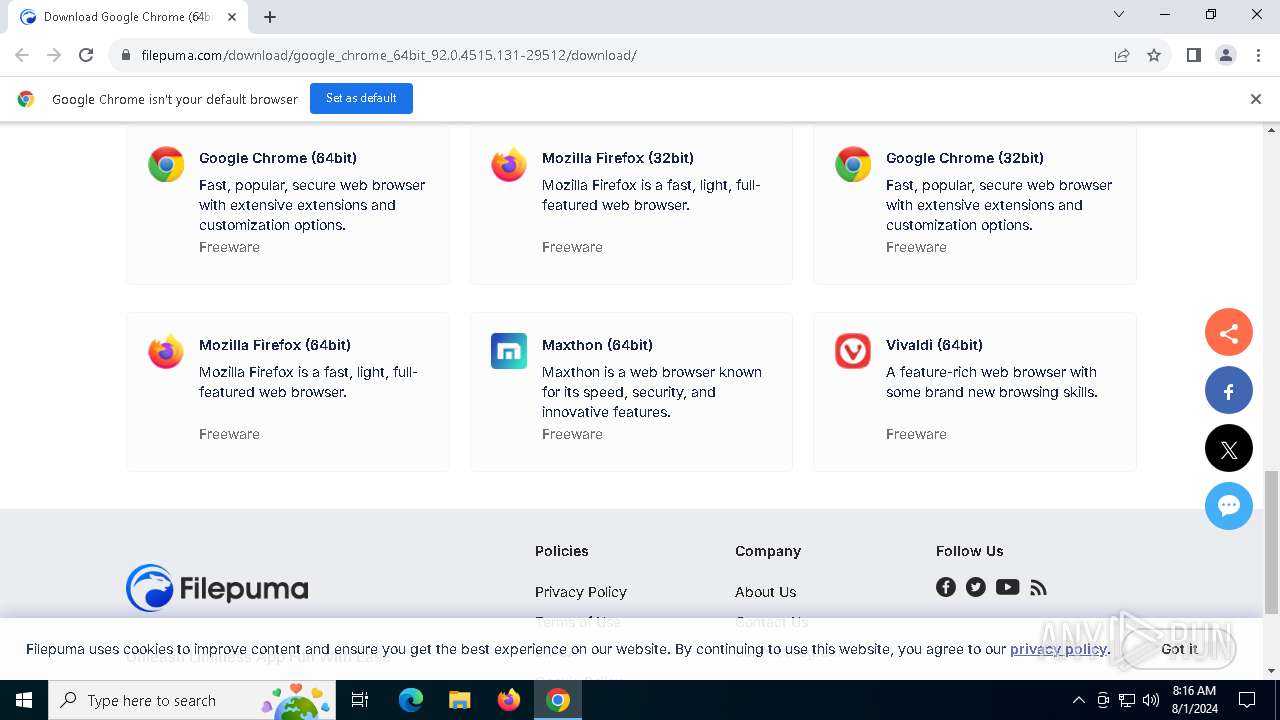Share page via Facebook floating button
Image resolution: width=1280 pixels, height=720 pixels.
[x=1229, y=391]
